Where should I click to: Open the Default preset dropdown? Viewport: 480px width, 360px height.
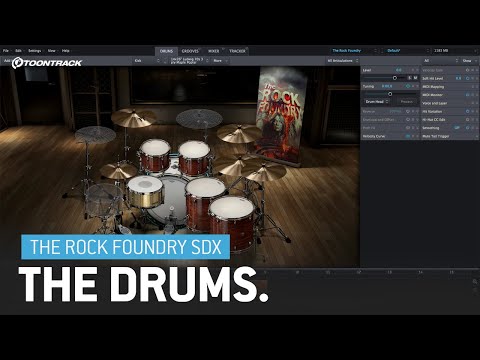pyautogui.click(x=407, y=51)
